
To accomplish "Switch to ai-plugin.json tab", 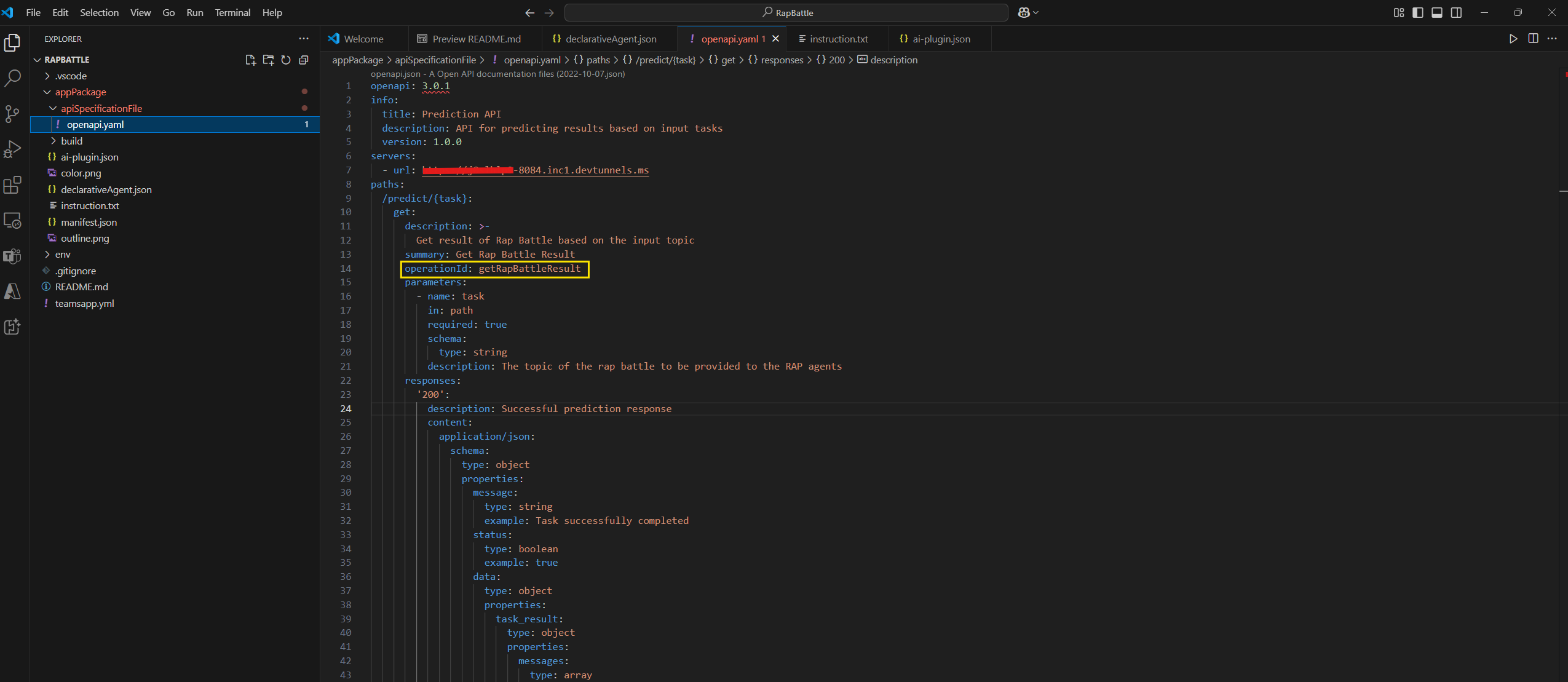I will 941,39.
